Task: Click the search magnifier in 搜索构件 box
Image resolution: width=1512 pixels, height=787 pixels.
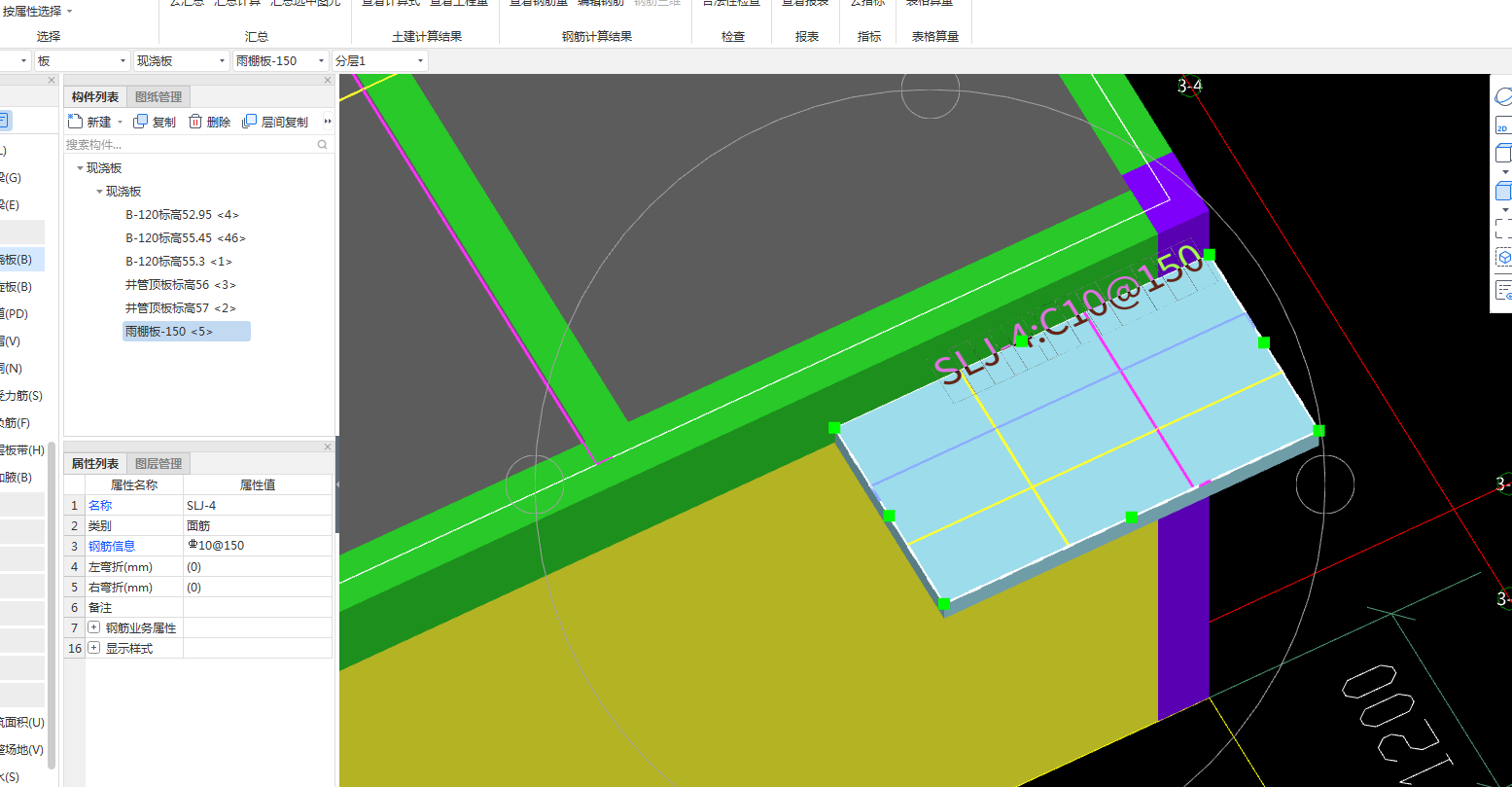Action: click(323, 144)
